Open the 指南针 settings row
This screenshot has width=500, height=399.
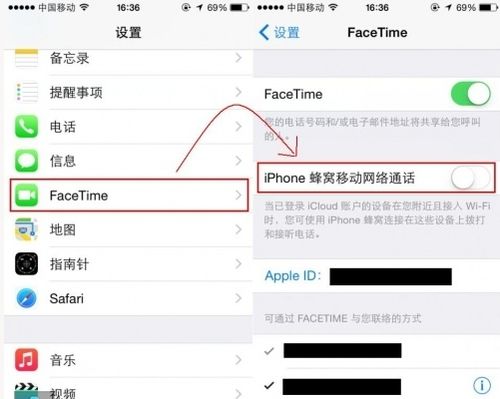(x=129, y=264)
